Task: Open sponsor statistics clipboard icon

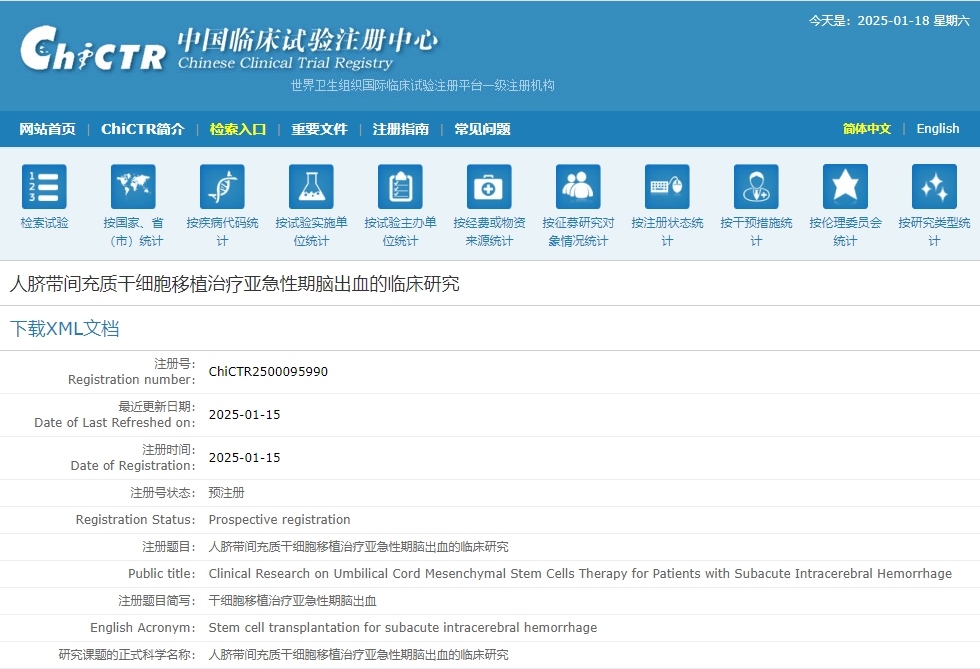Action: 400,187
